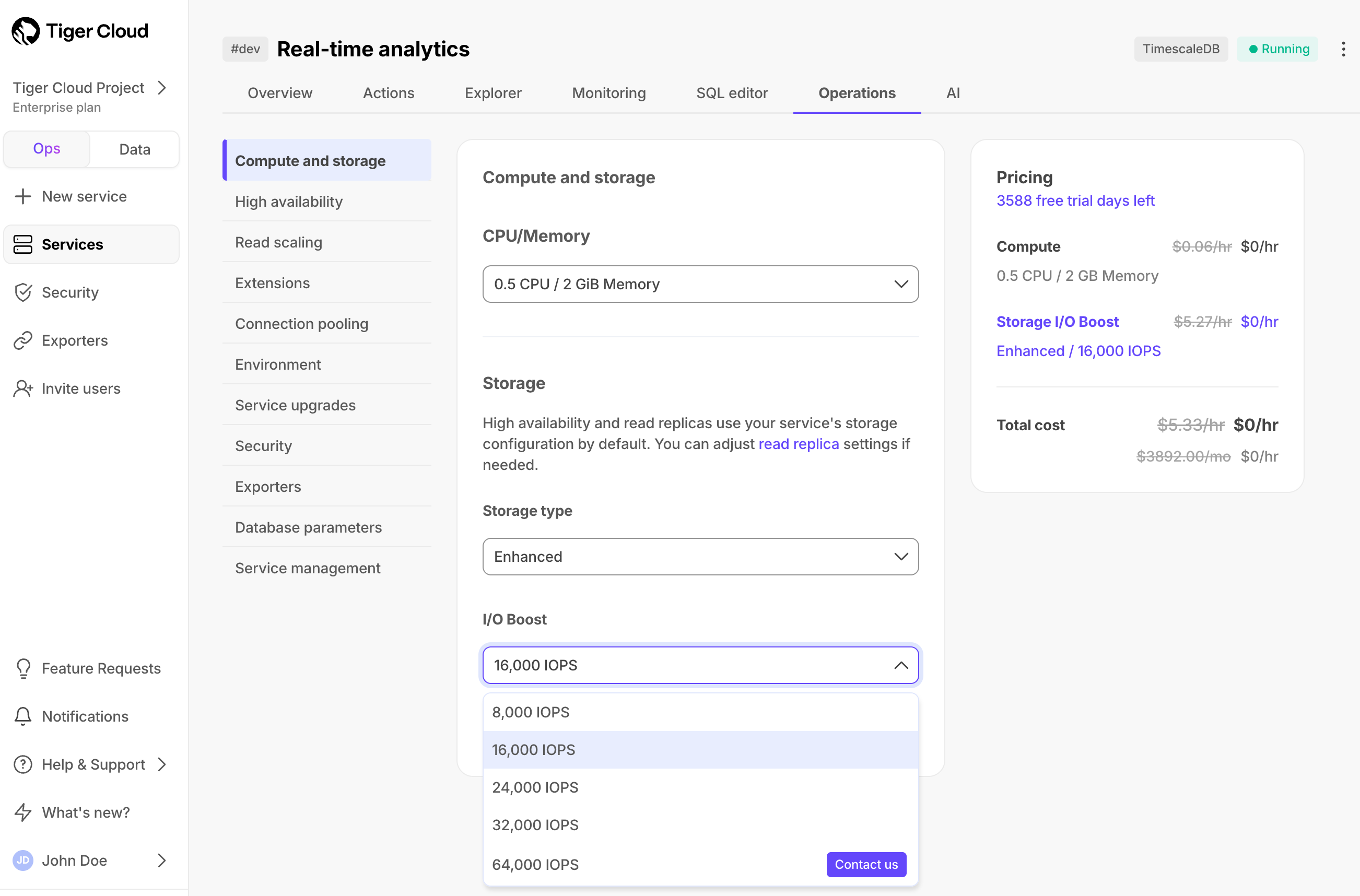Select 32,000 IOPS option
Screen dimensions: 1360x896
[700, 825]
